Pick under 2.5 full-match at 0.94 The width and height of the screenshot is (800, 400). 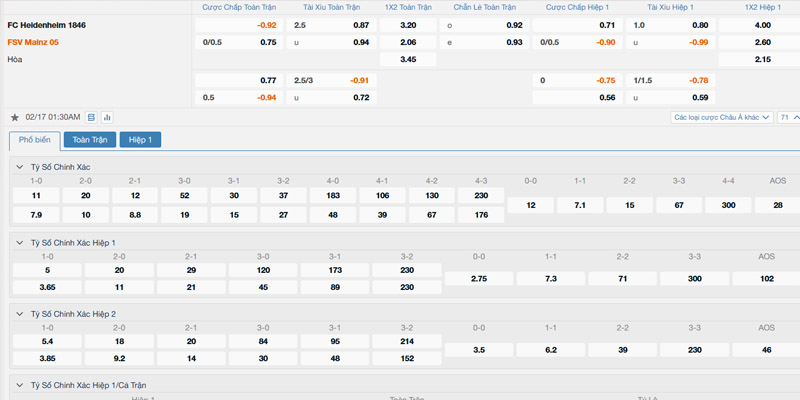click(331, 42)
